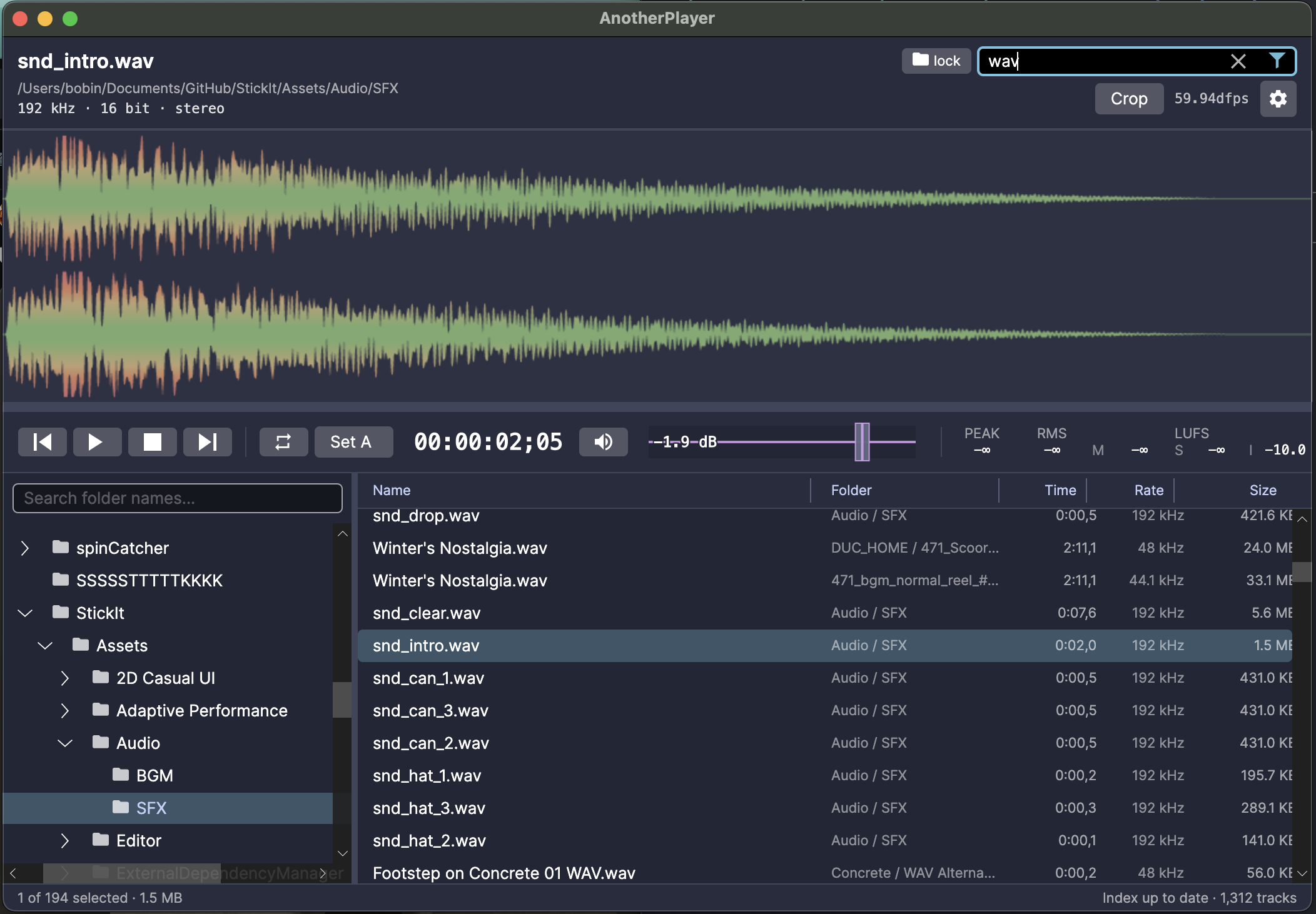Collapse the Assets folder
Screen dimensions: 1316x914
pyautogui.click(x=45, y=646)
